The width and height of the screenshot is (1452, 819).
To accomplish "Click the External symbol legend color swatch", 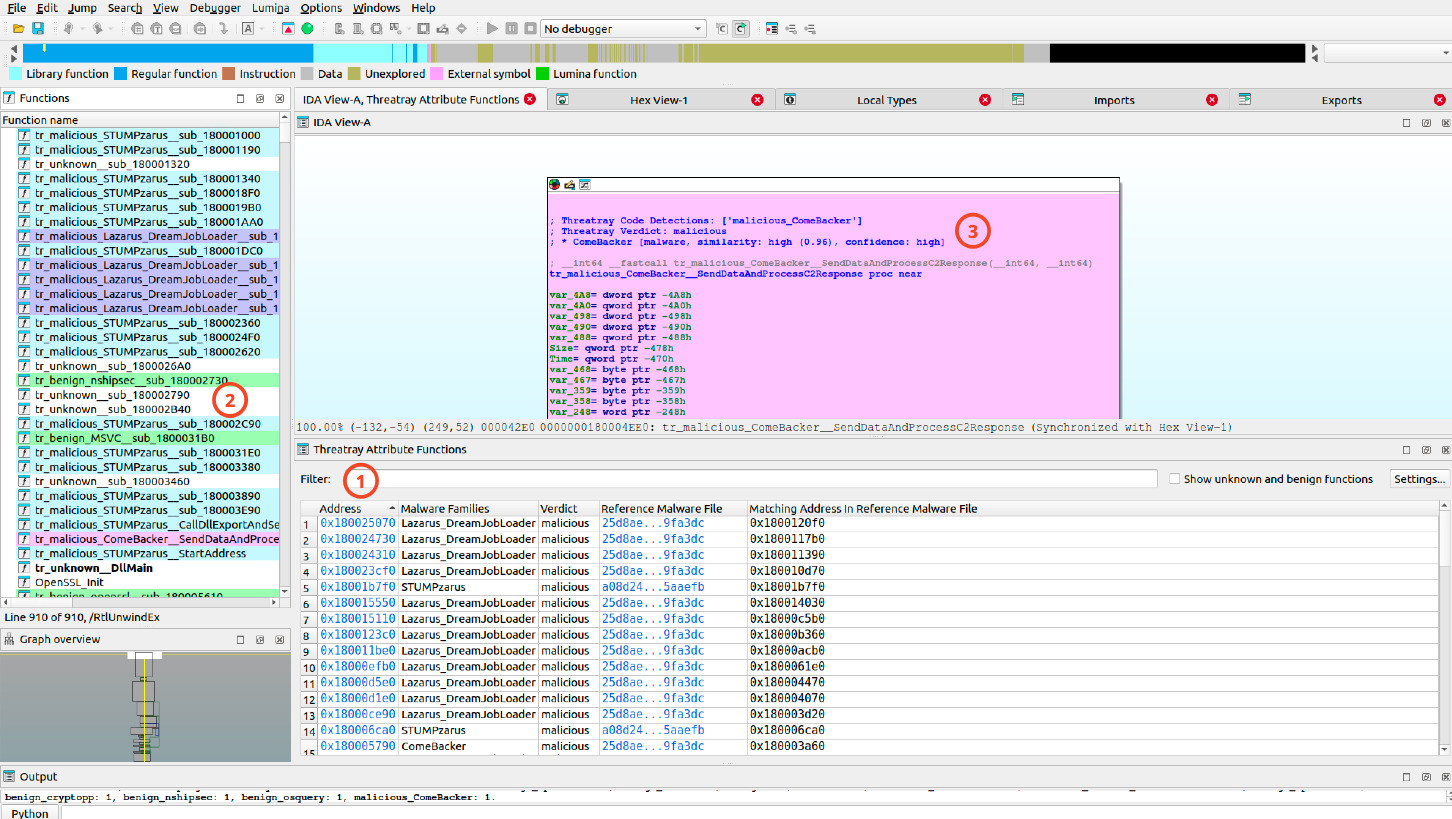I will pos(435,74).
